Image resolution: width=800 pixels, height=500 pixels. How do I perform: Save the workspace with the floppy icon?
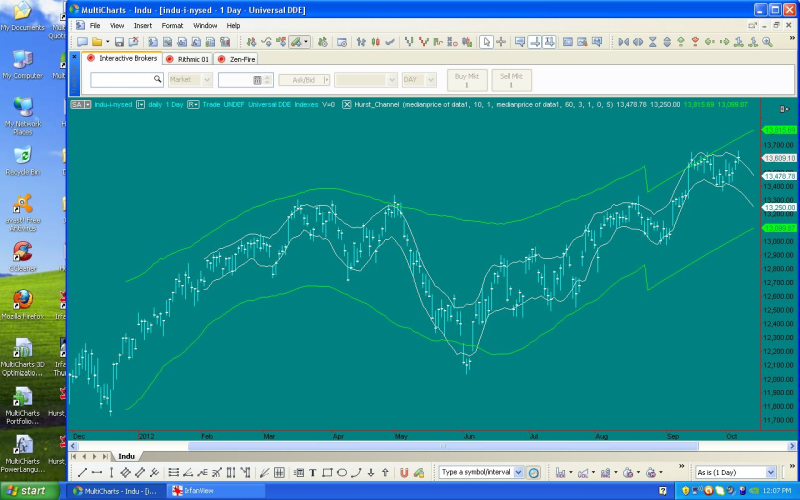[119, 42]
